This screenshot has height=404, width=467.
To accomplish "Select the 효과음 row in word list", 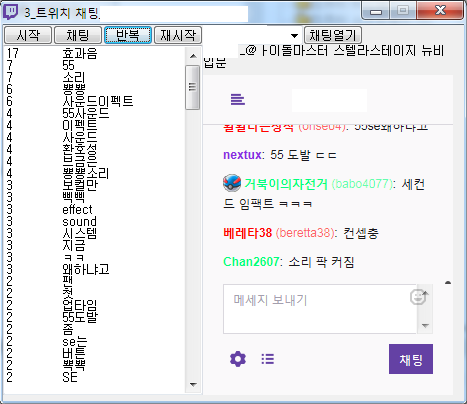I will [94, 53].
